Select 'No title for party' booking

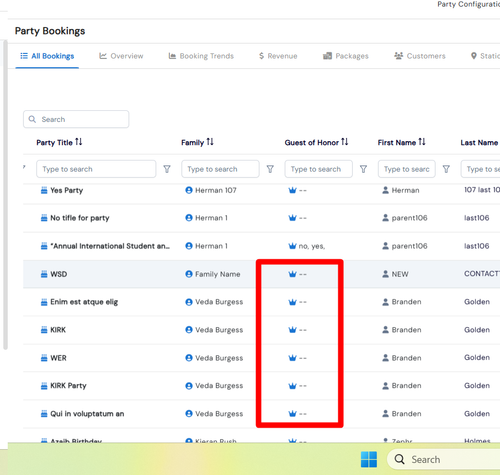pos(80,218)
